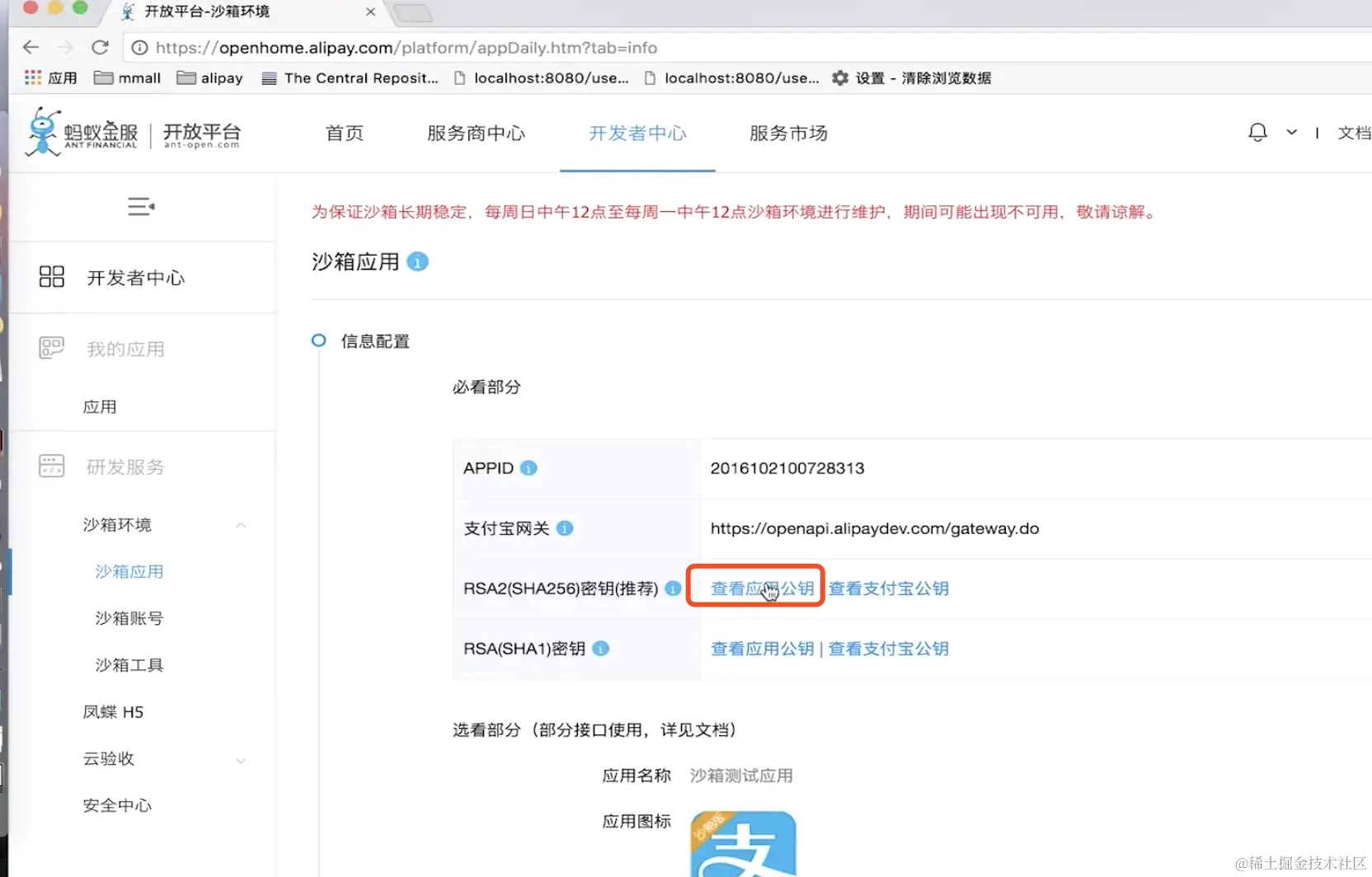Click info icon next to 支付宝网关
This screenshot has width=1372, height=877.
click(x=565, y=528)
